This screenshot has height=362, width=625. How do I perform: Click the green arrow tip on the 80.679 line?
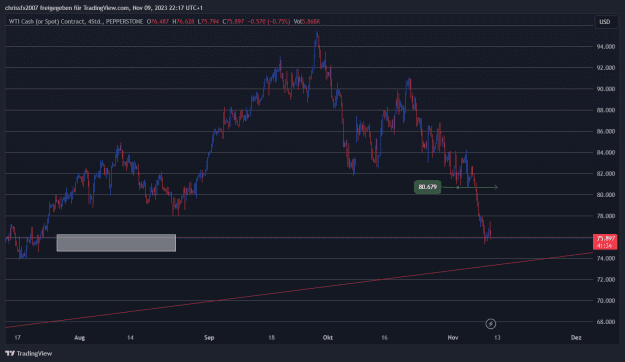(x=496, y=187)
